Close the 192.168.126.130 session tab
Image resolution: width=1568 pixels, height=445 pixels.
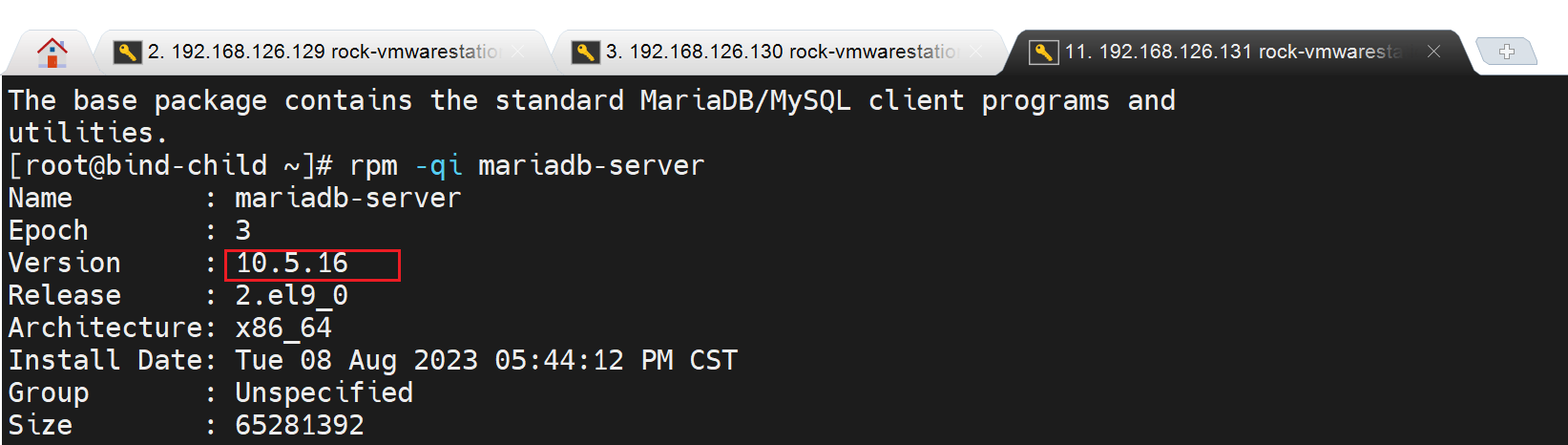[x=976, y=52]
